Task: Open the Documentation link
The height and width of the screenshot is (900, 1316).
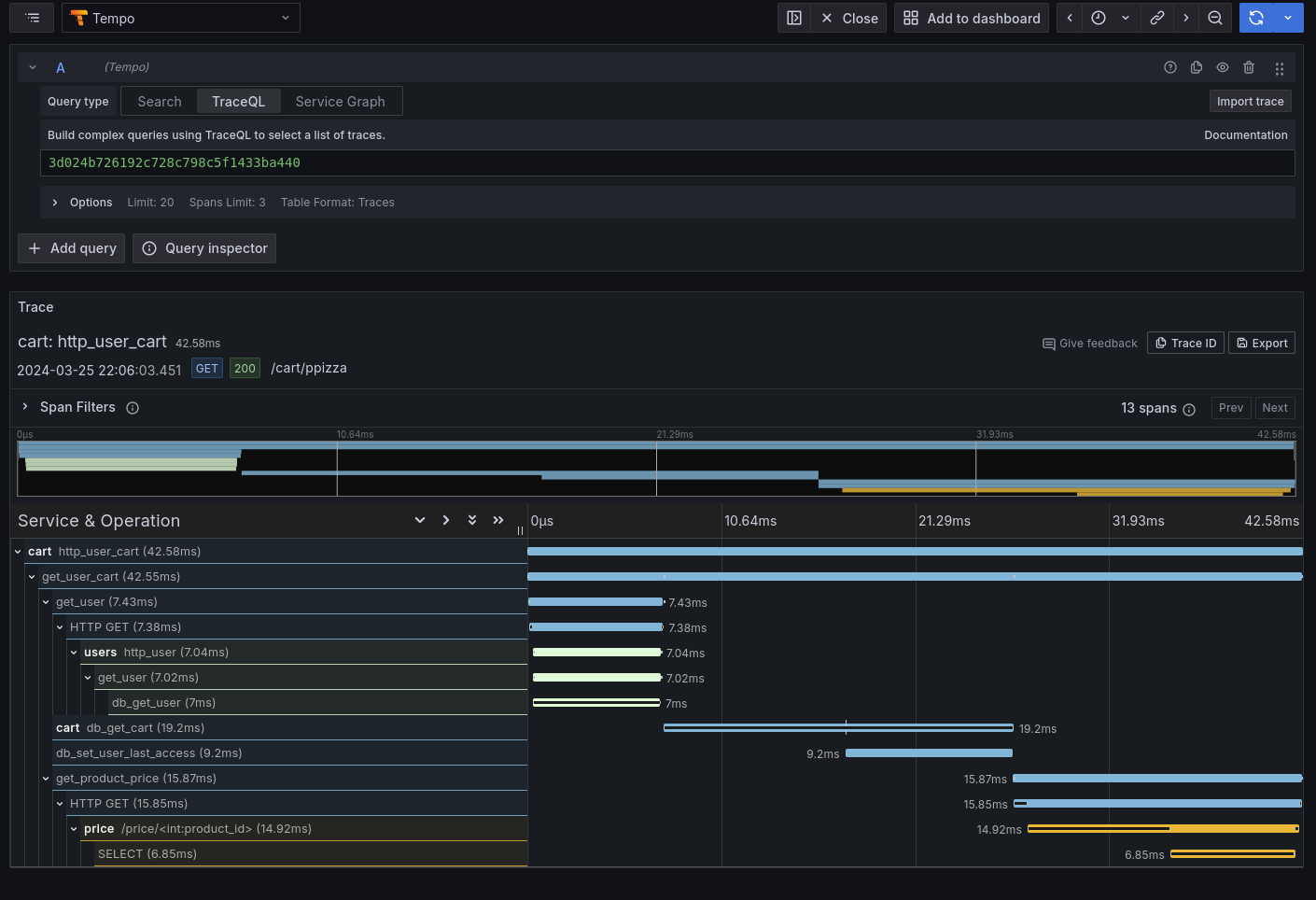Action: coord(1245,135)
